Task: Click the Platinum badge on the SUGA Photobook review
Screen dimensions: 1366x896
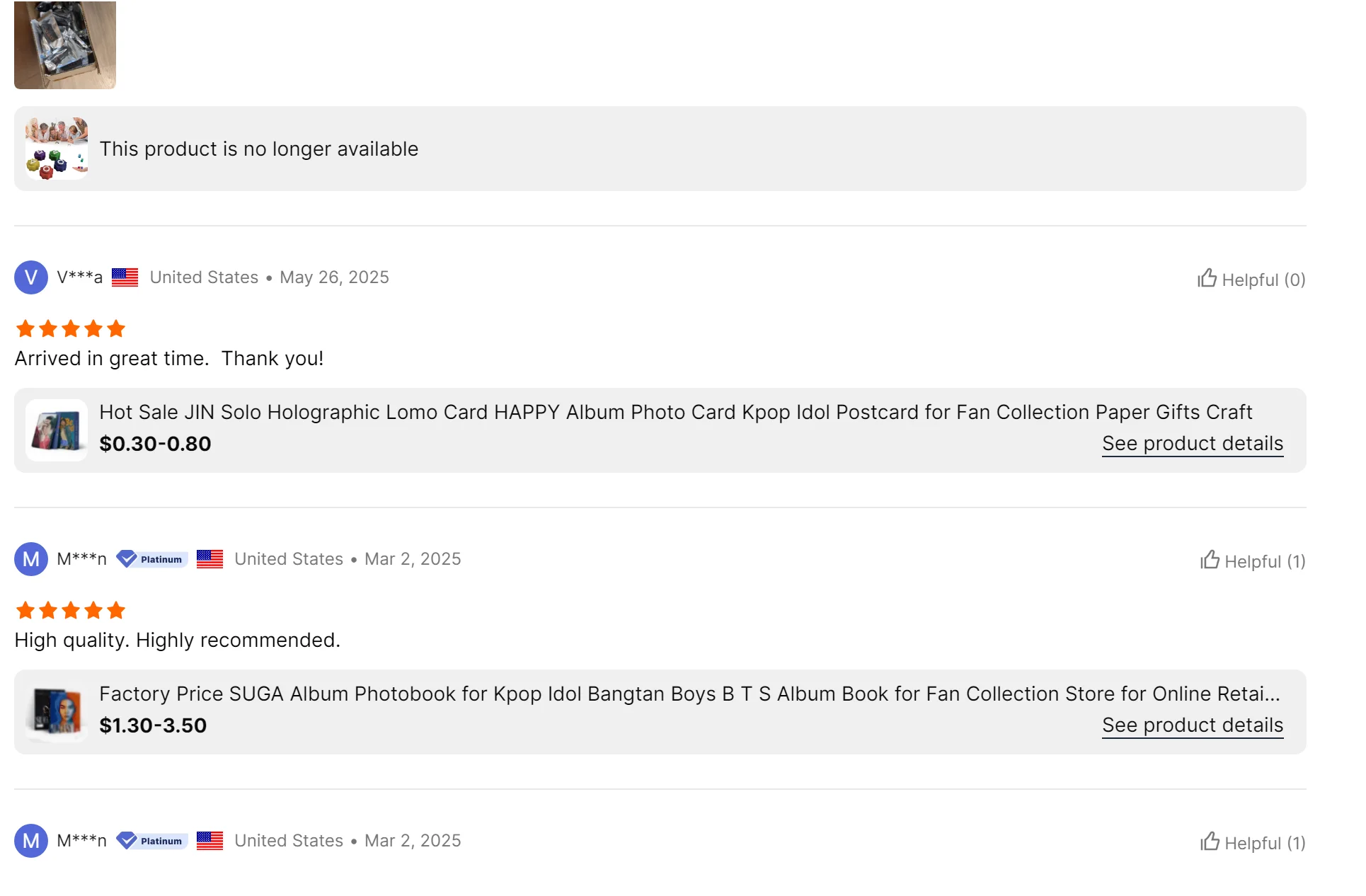Action: 152,559
